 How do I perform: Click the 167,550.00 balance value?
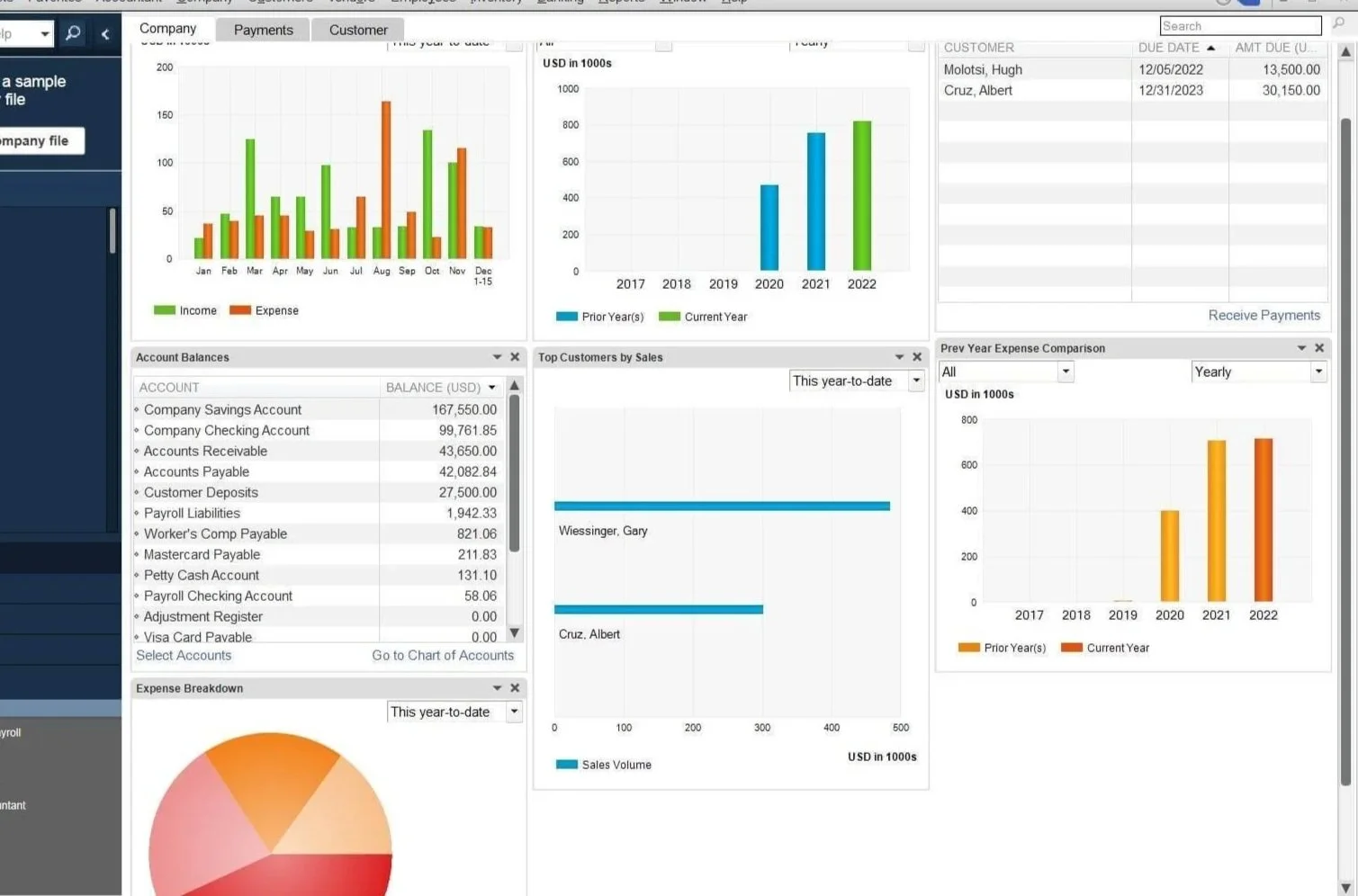[464, 409]
